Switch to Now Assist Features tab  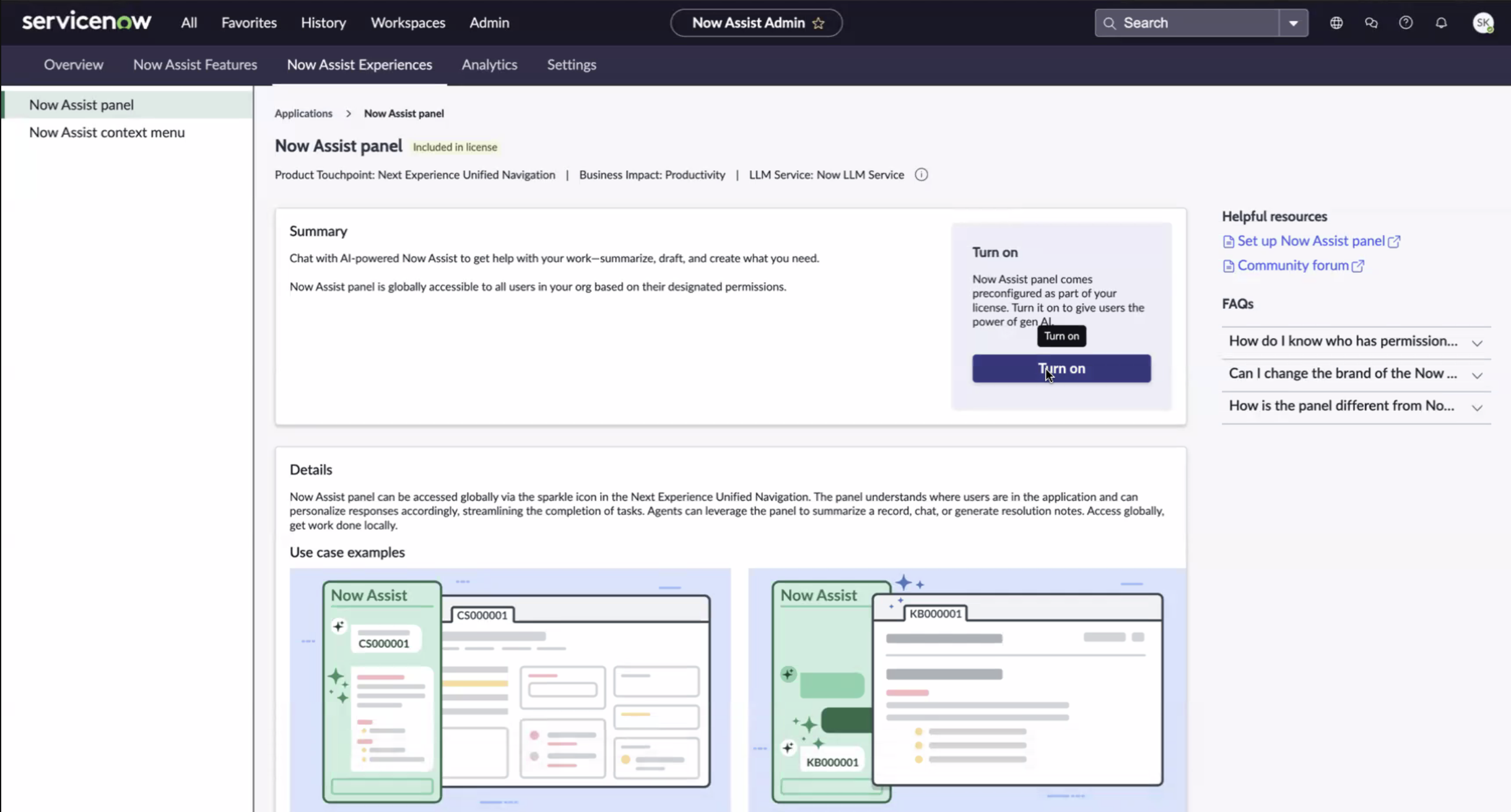[x=195, y=64]
